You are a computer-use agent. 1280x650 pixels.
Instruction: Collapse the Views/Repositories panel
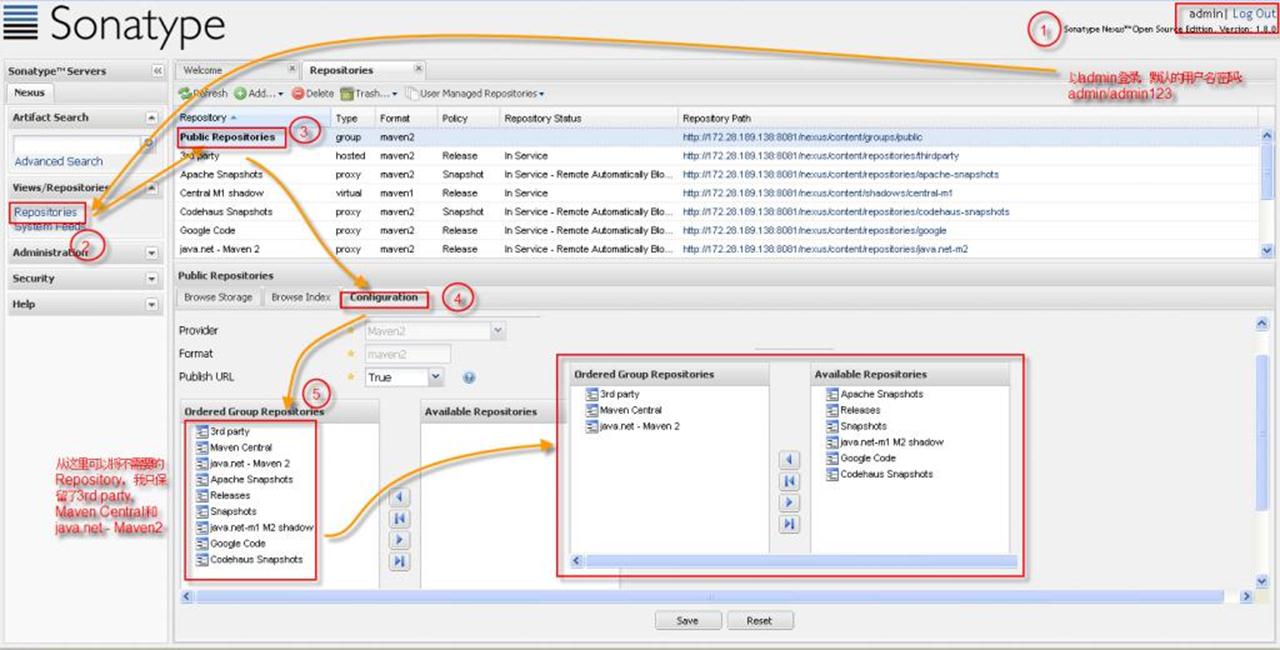point(151,187)
